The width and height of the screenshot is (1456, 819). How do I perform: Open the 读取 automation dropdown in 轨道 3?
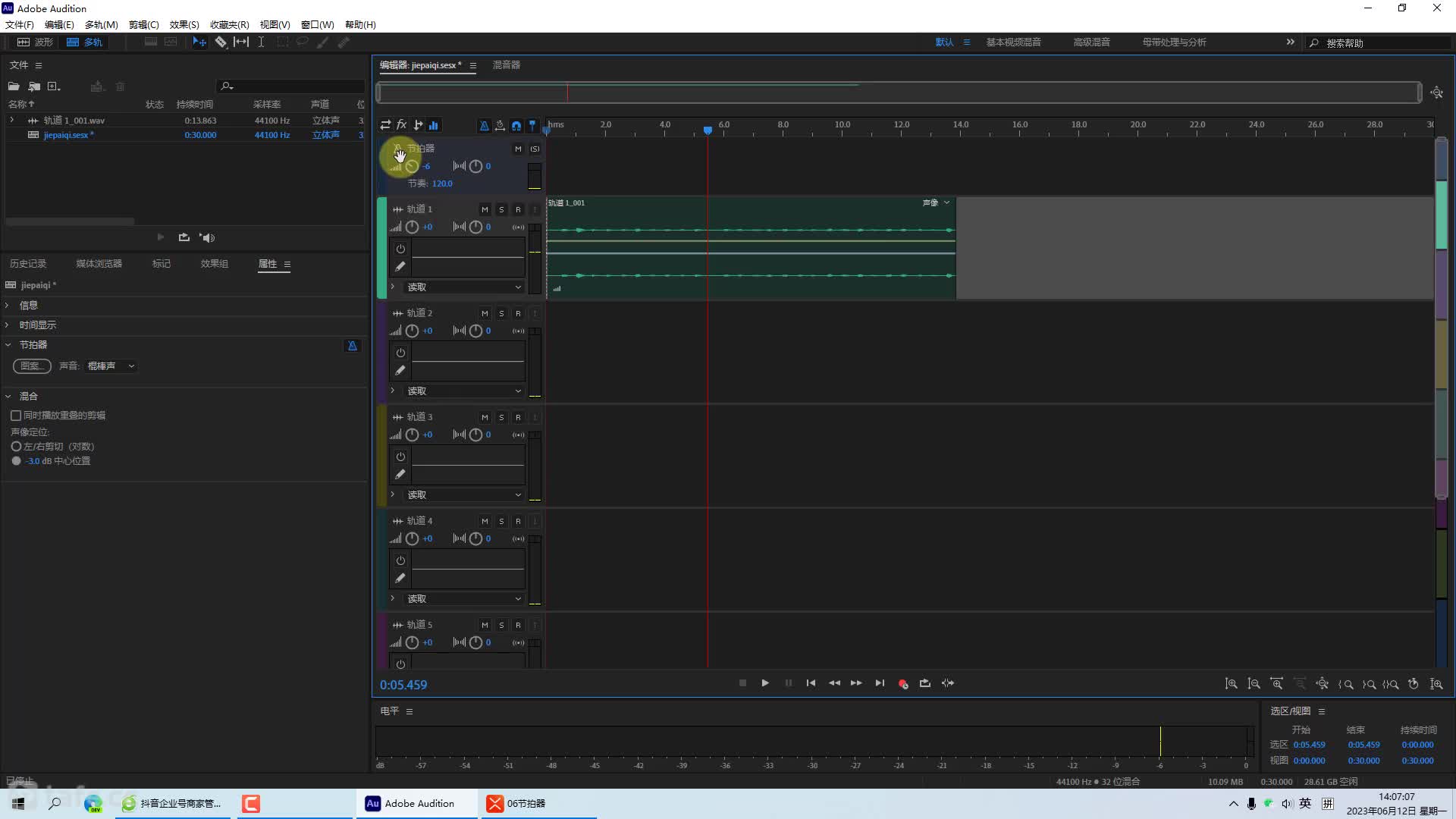pos(463,495)
